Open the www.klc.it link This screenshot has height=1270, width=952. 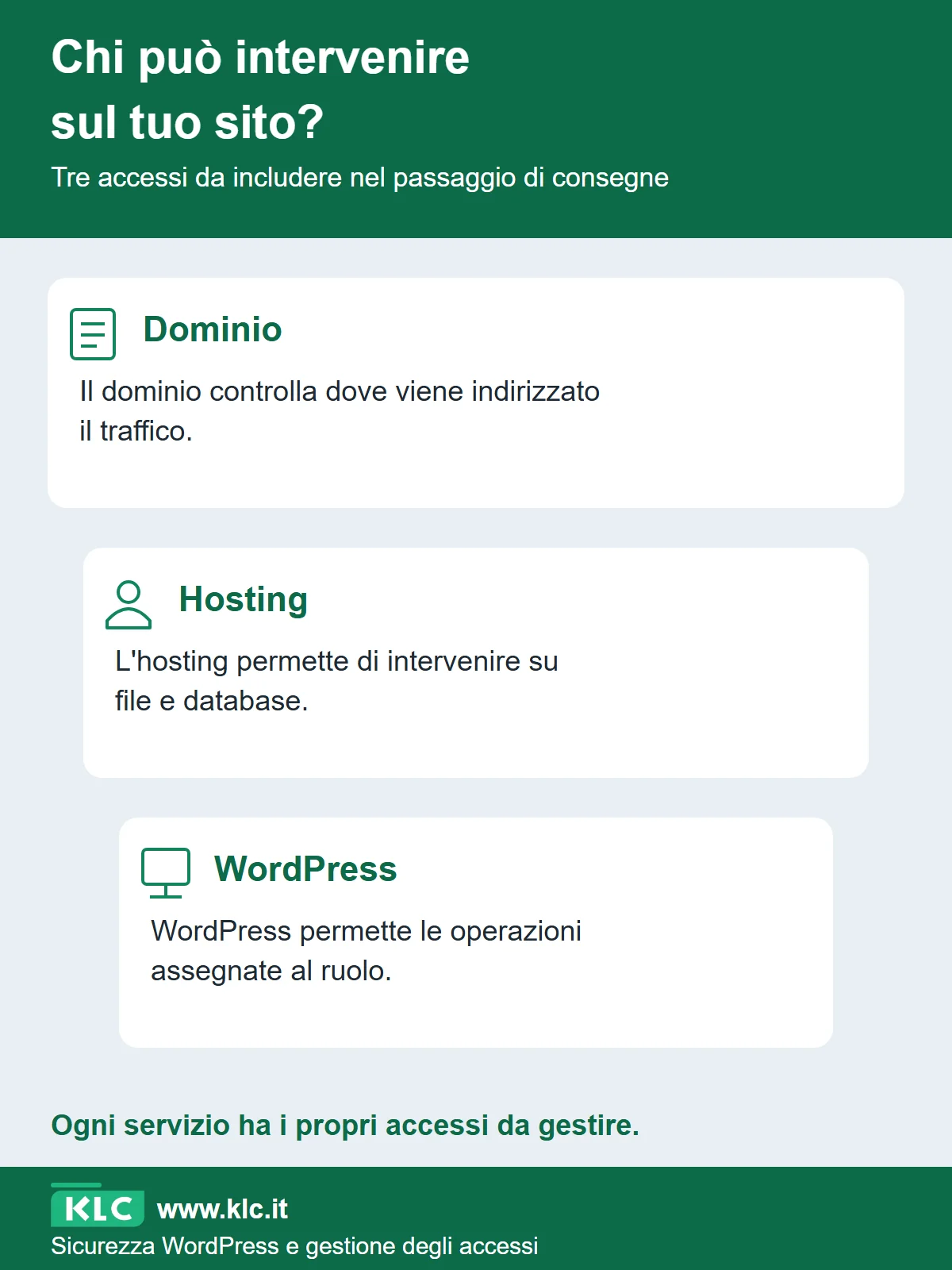(x=222, y=1209)
